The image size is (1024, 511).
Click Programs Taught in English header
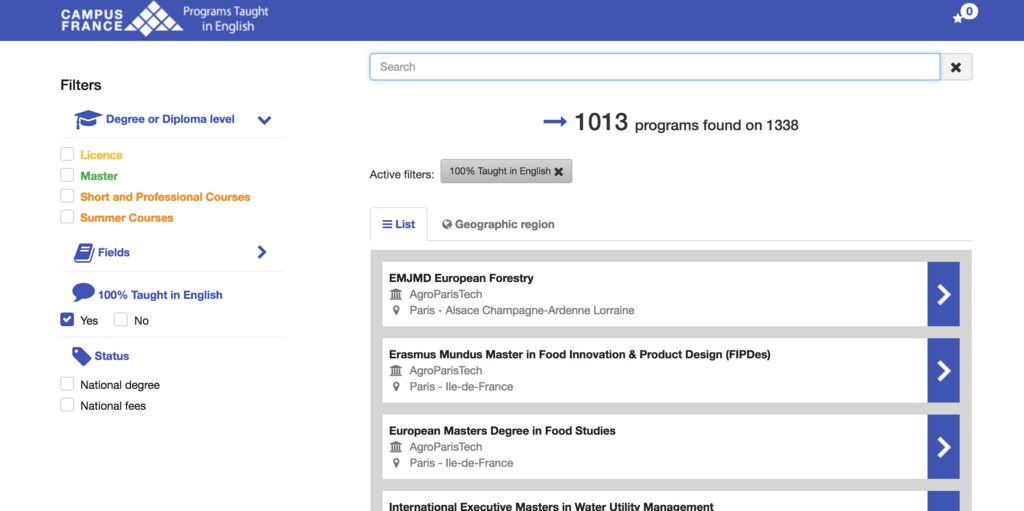point(226,19)
